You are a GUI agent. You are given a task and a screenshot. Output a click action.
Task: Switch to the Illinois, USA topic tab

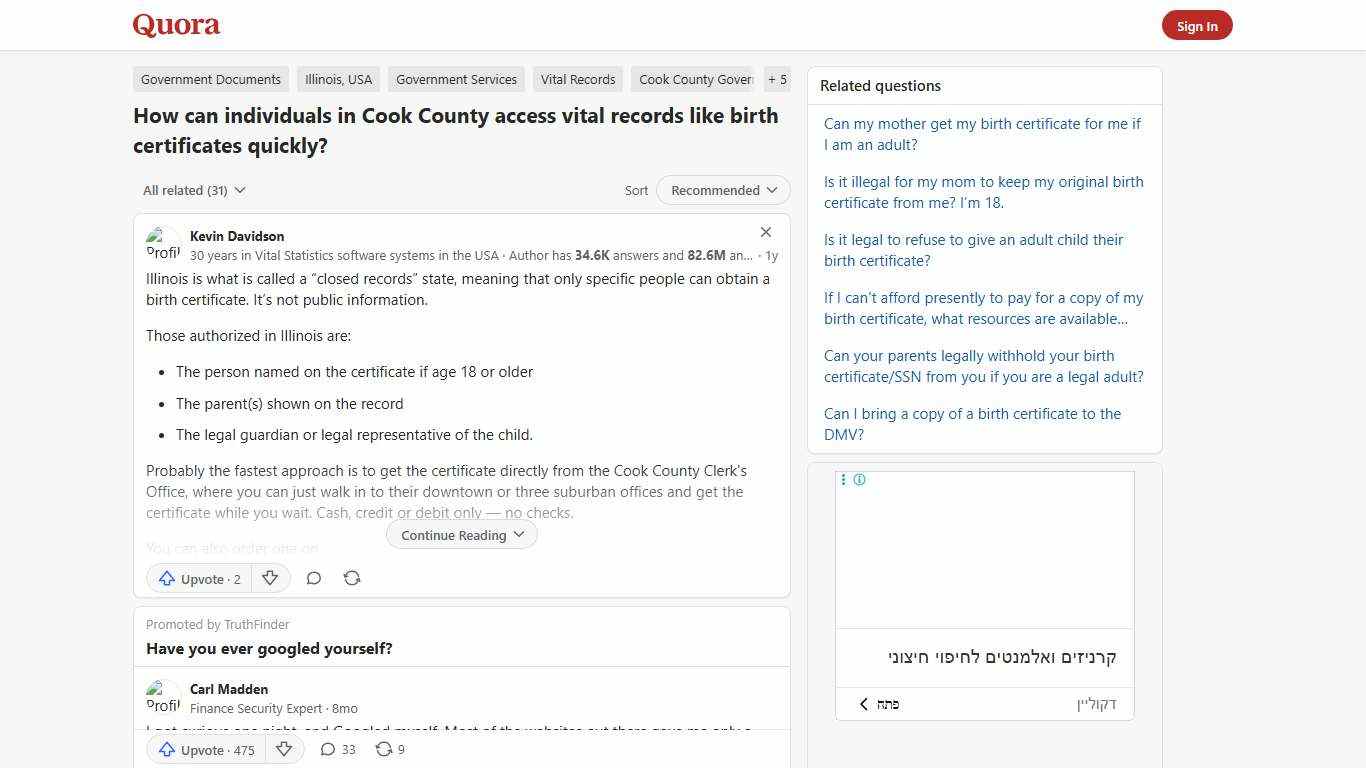pyautogui.click(x=338, y=79)
